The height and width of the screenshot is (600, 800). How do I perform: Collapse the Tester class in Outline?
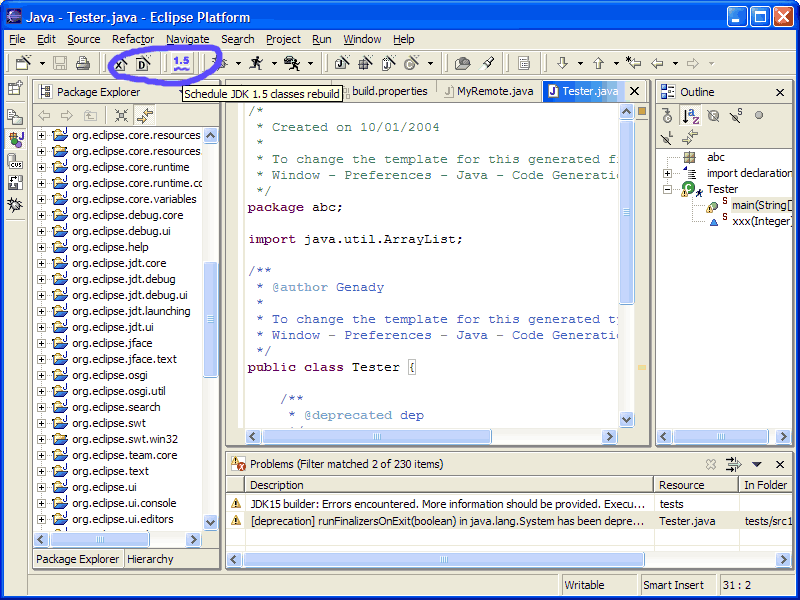click(667, 189)
